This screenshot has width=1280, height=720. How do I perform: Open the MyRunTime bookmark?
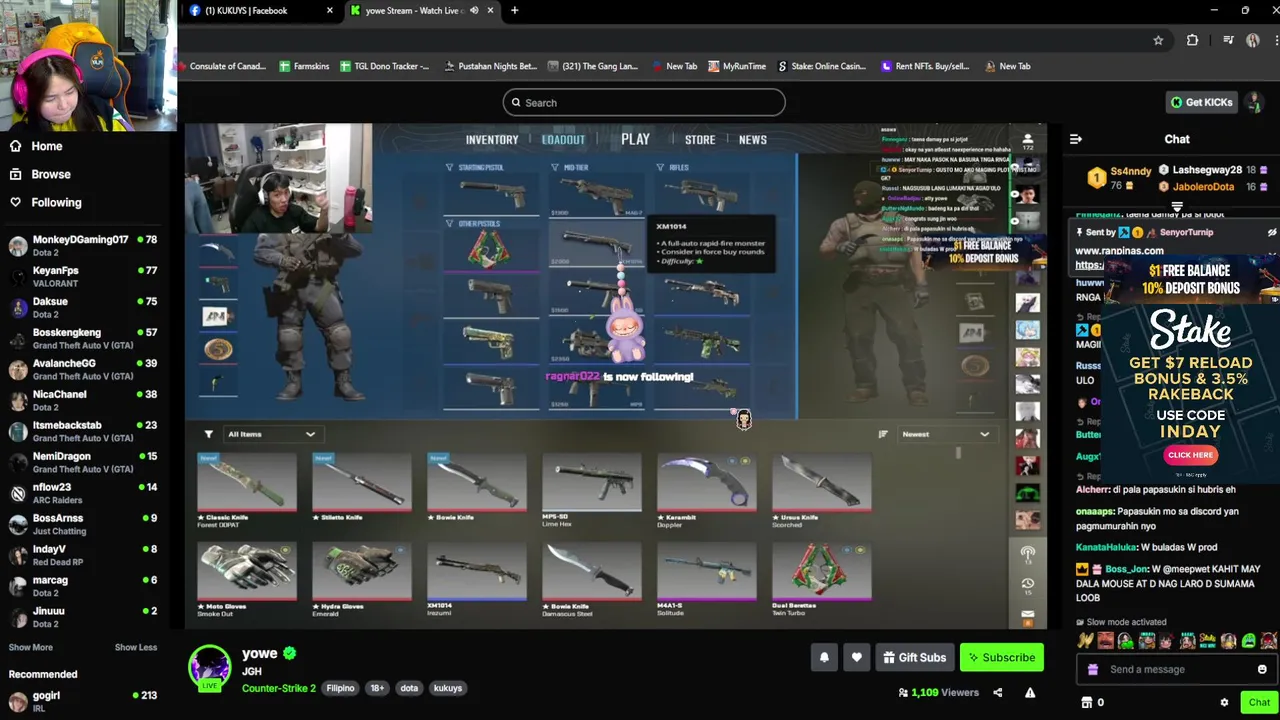736,66
